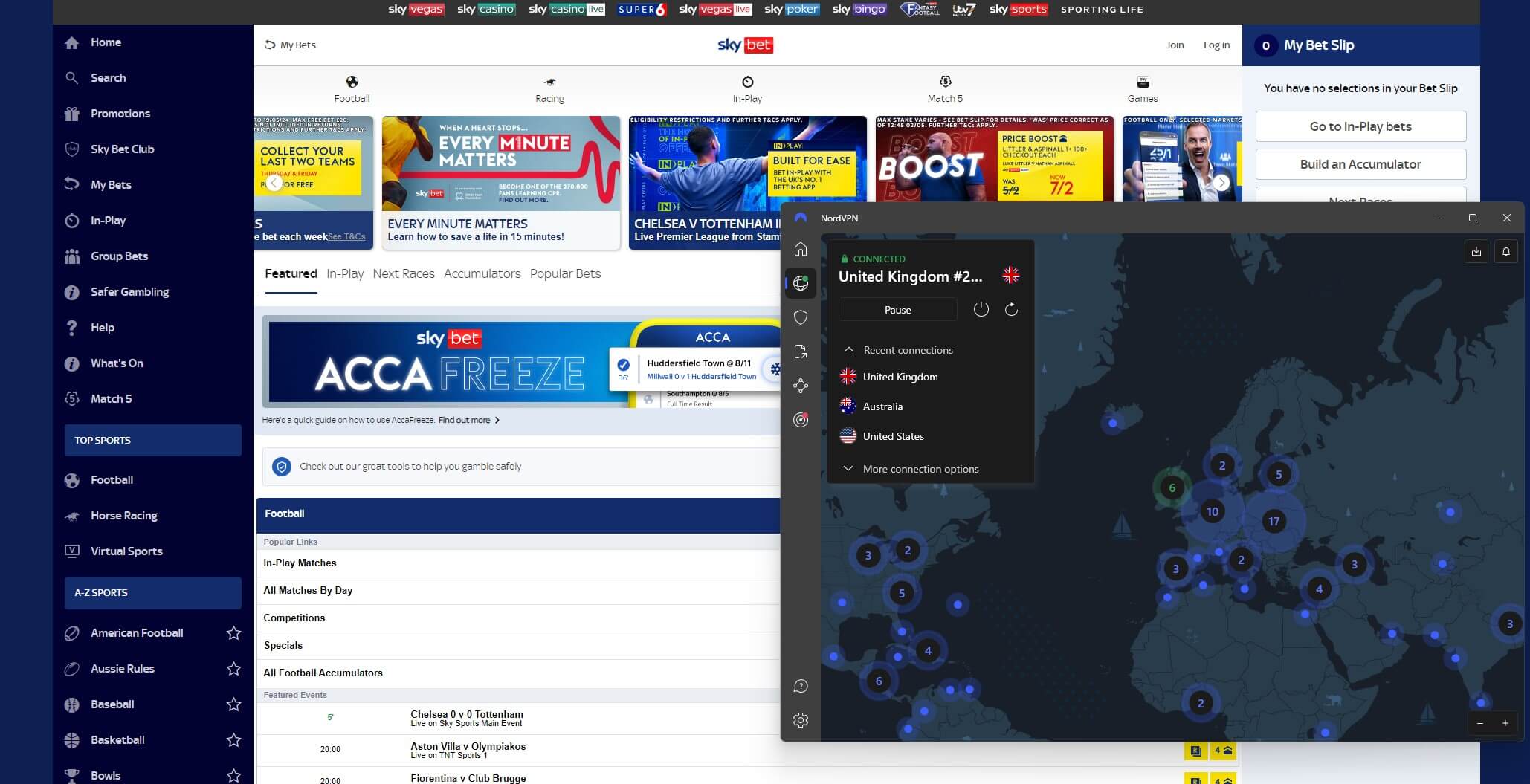Switch to the Featured tab
The width and height of the screenshot is (1530, 784).
click(x=291, y=273)
